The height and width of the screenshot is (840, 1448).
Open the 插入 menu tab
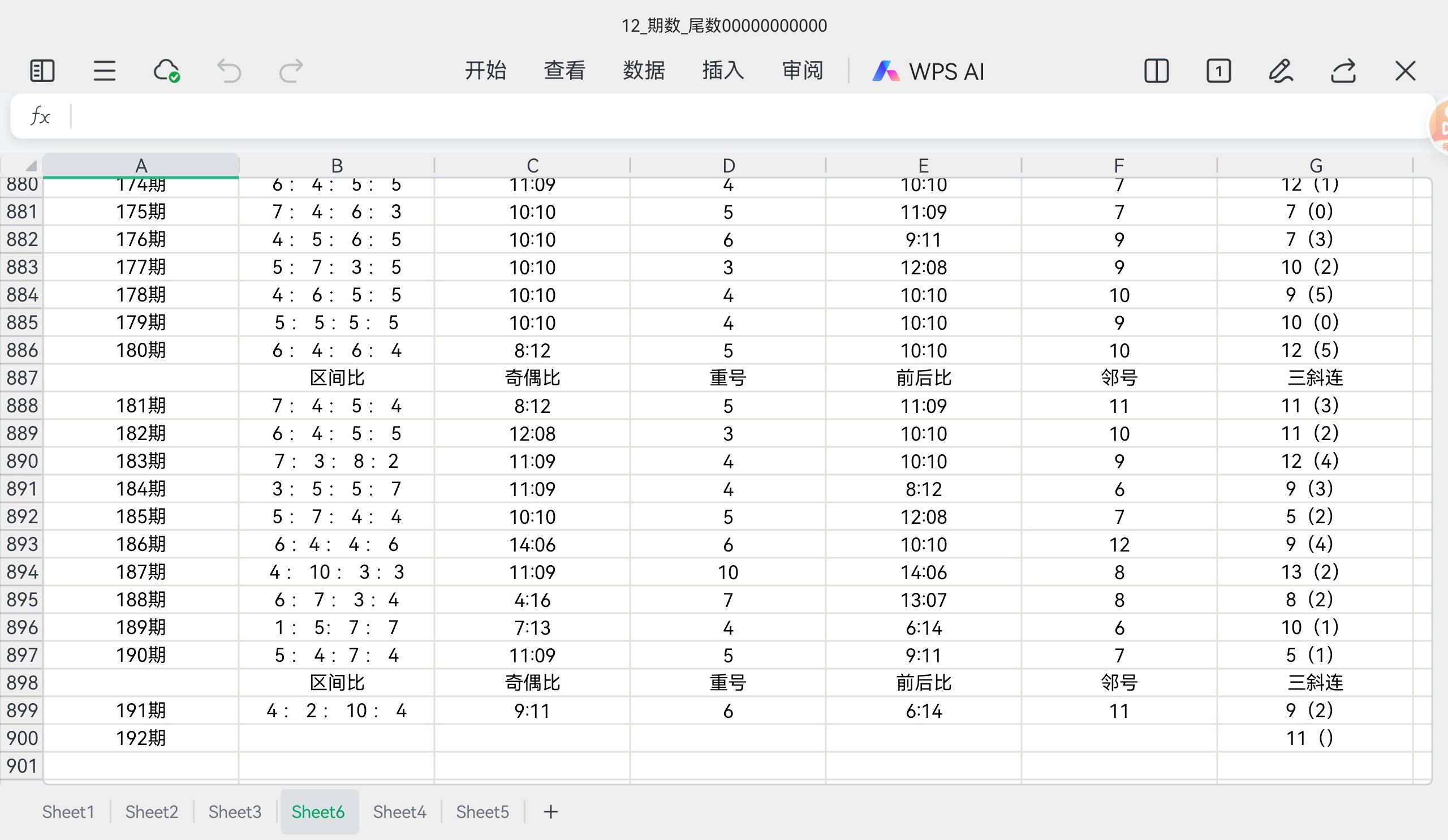[723, 71]
